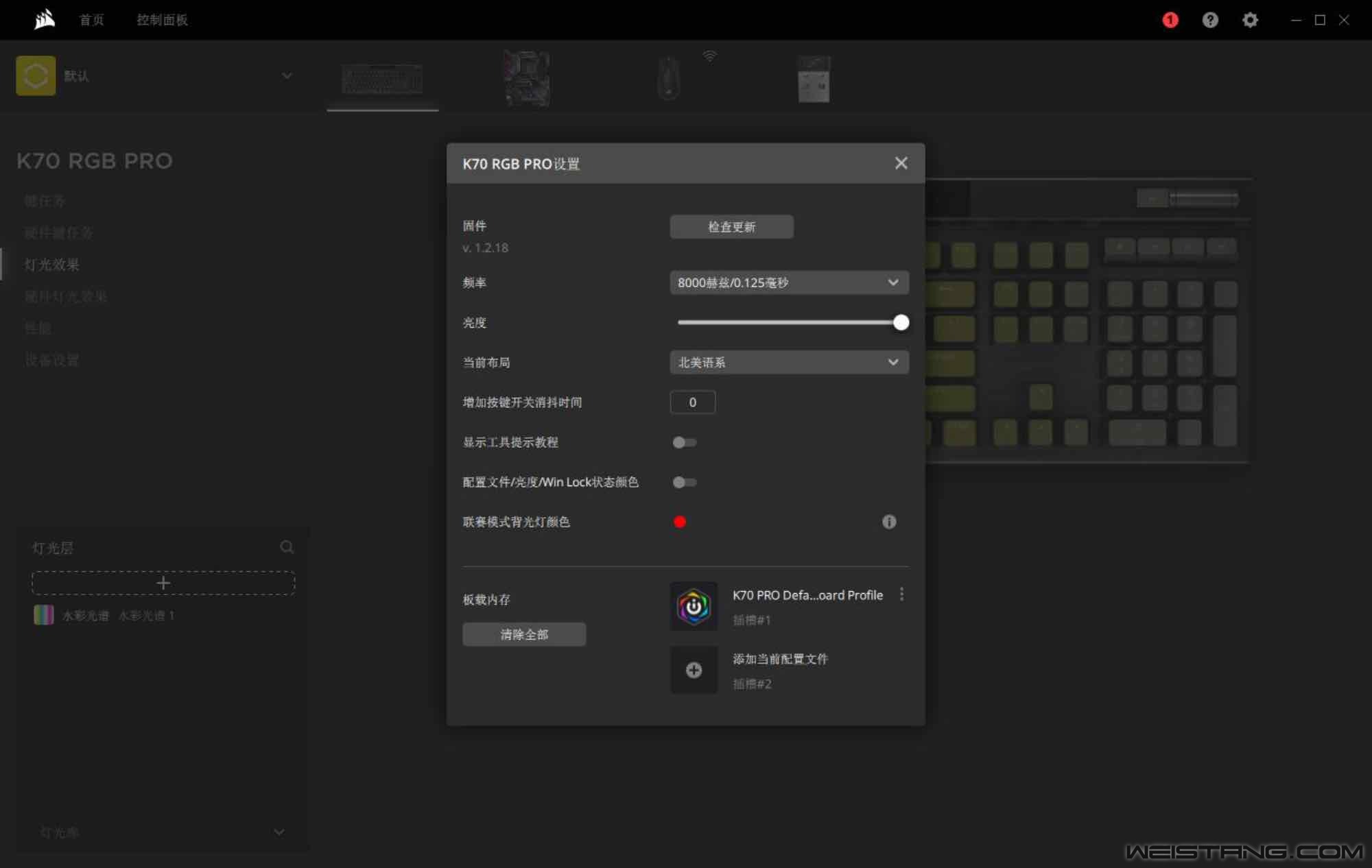
Task: Click the K70 PRO Default profile icon
Action: pyautogui.click(x=694, y=607)
